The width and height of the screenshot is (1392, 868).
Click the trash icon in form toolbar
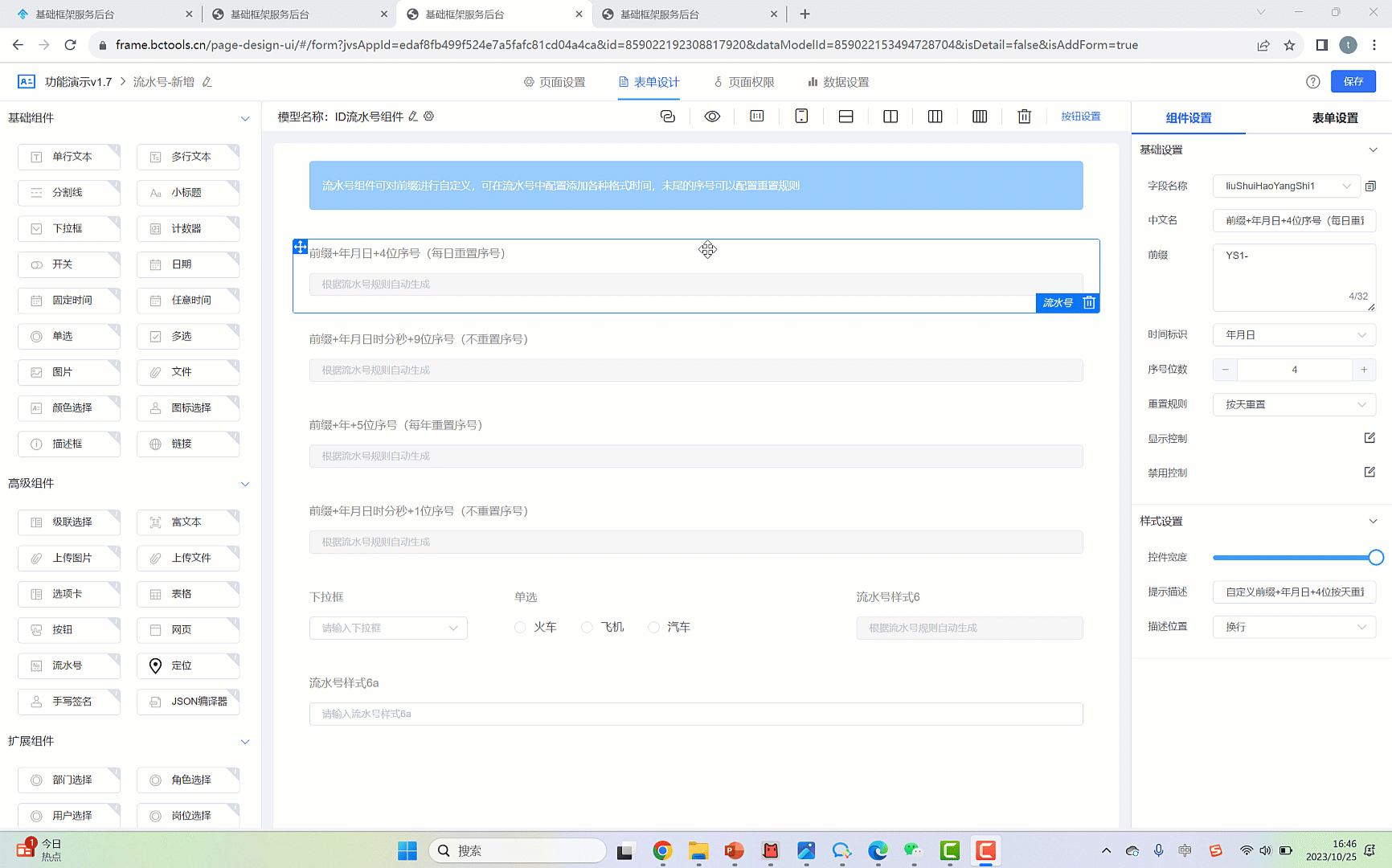click(x=1024, y=117)
